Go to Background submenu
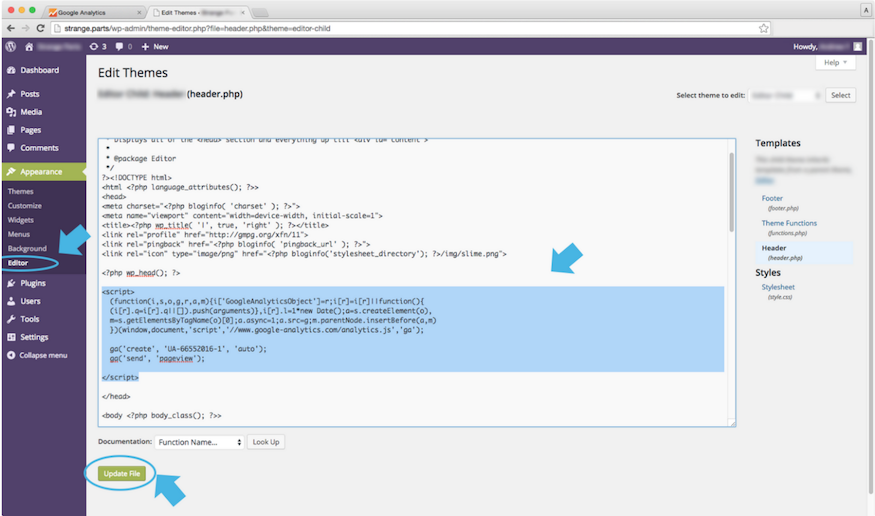 pos(27,248)
